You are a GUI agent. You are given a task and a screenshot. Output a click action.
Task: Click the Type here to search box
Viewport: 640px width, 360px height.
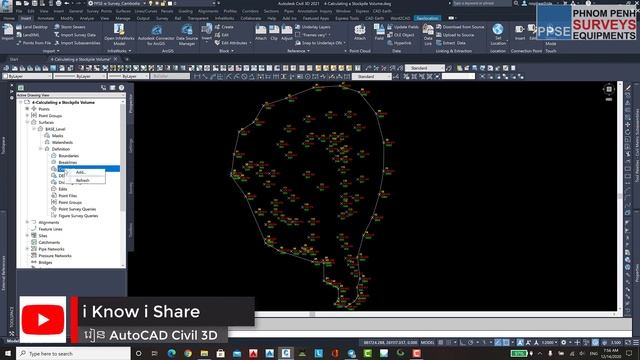point(73,353)
